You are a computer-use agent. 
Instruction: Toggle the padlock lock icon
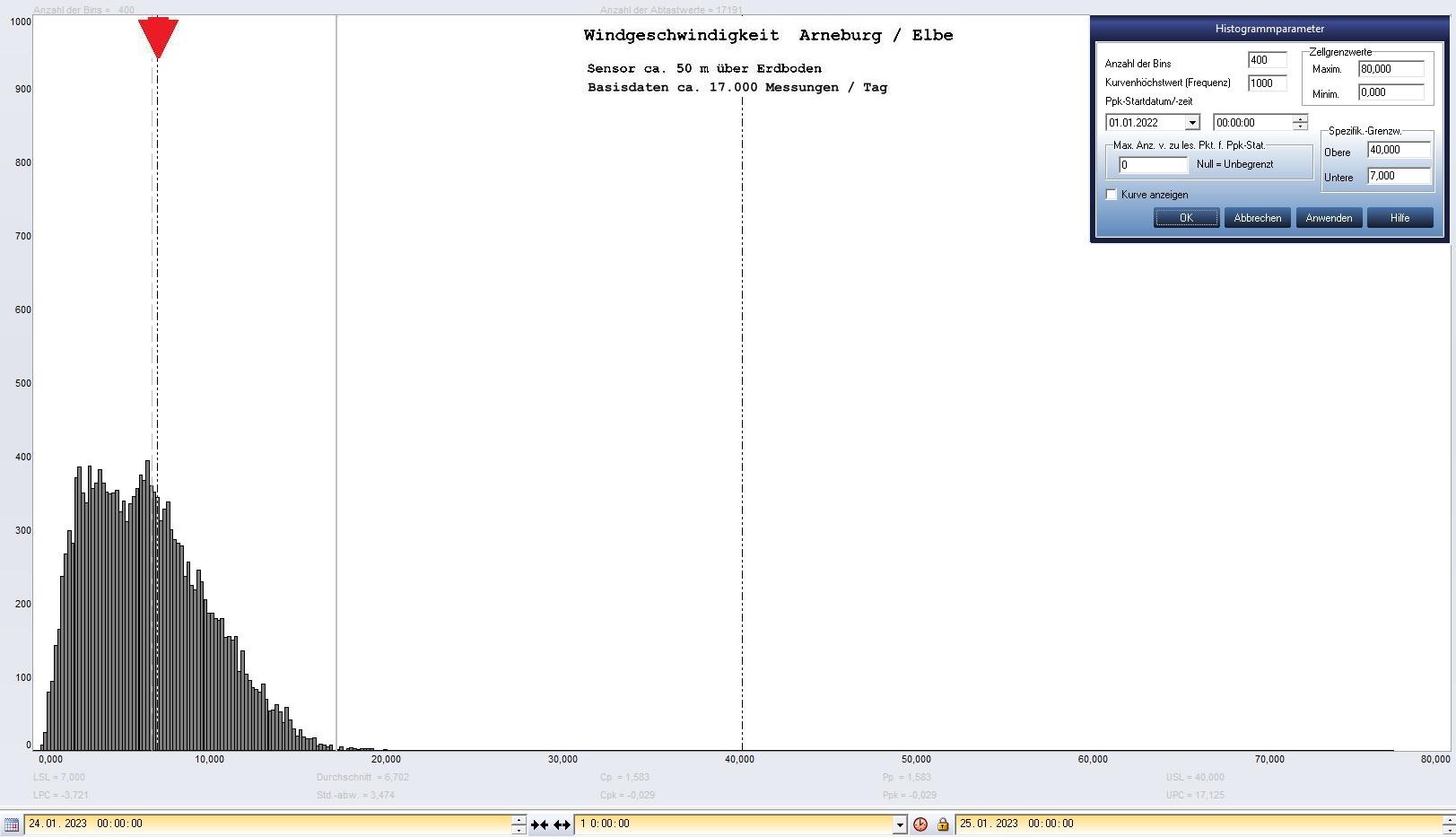click(x=943, y=824)
